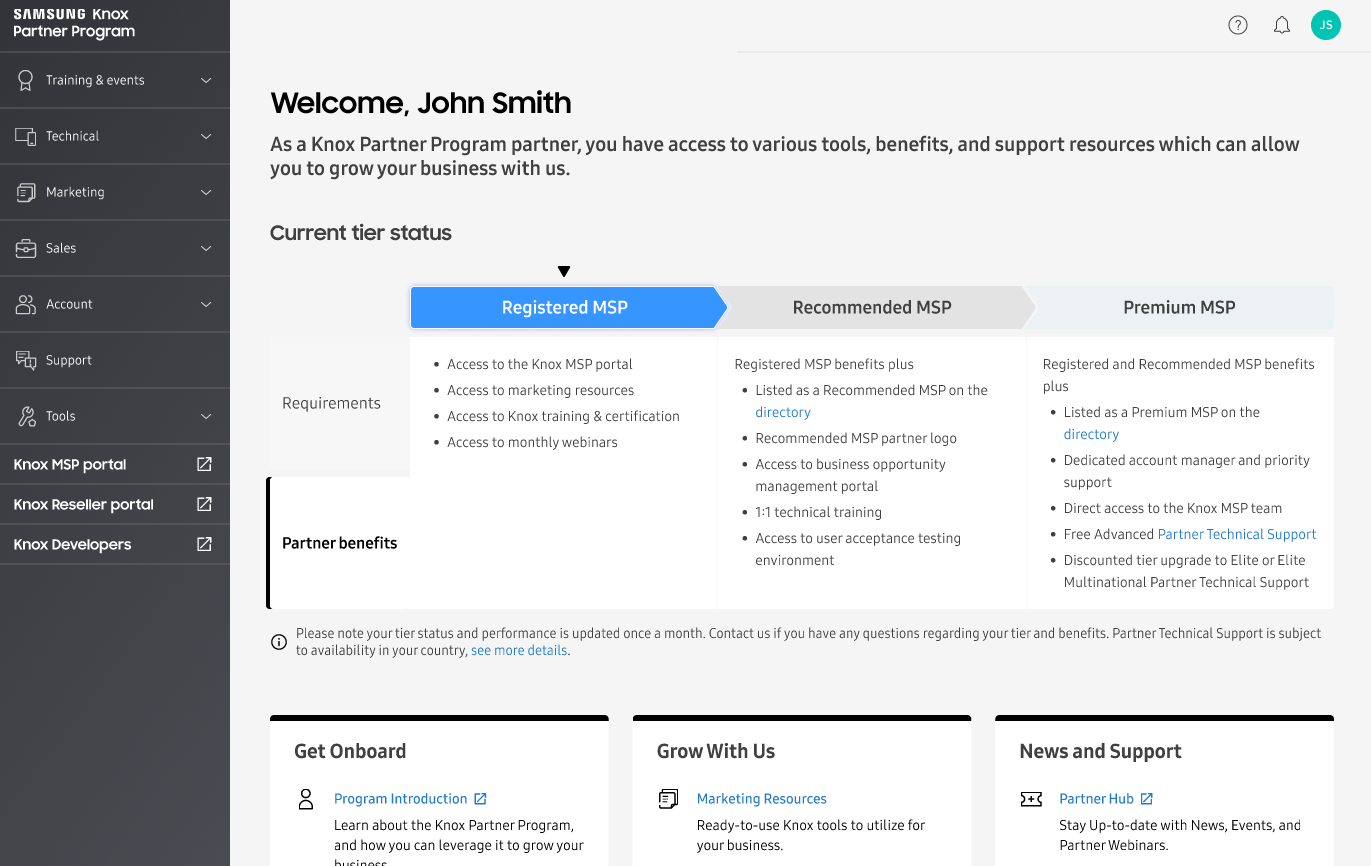Expand the Training & events menu chevron
The height and width of the screenshot is (866, 1371).
pos(206,80)
